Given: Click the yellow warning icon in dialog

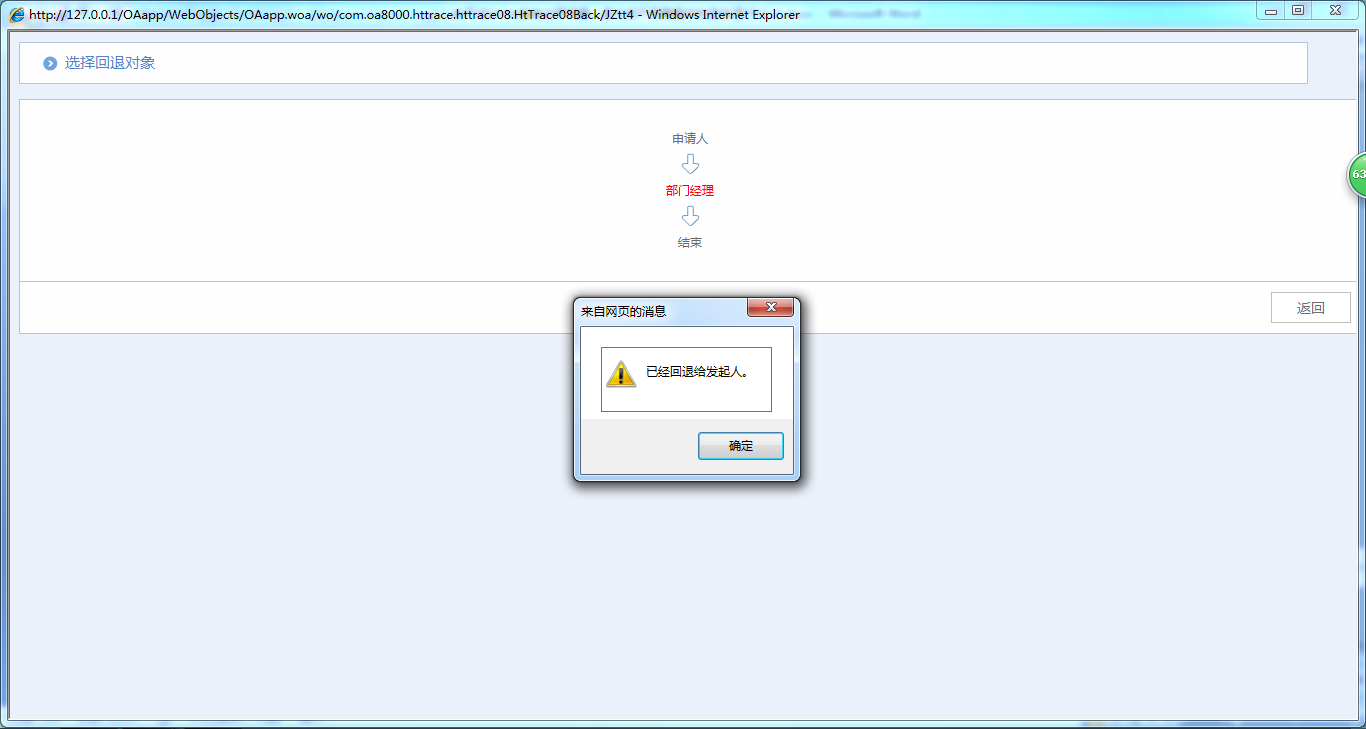Looking at the screenshot, I should 621,374.
